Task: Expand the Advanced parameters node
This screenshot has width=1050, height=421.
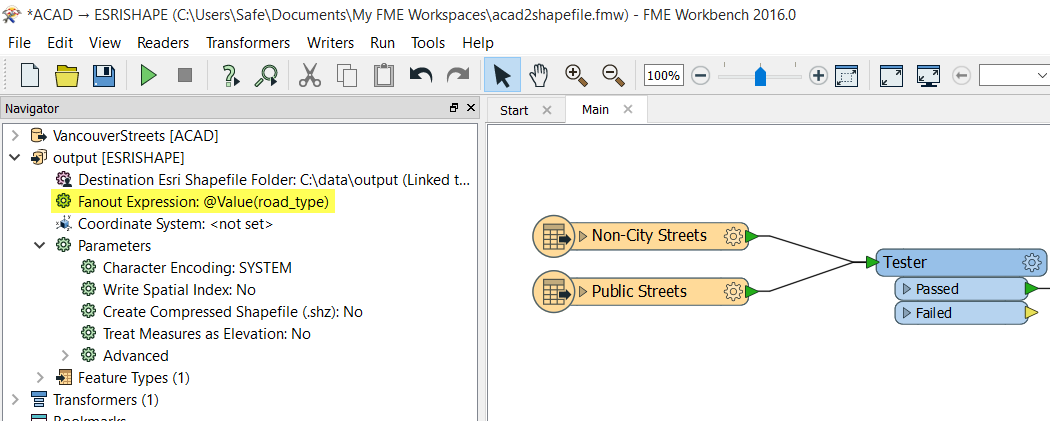Action: [x=65, y=355]
